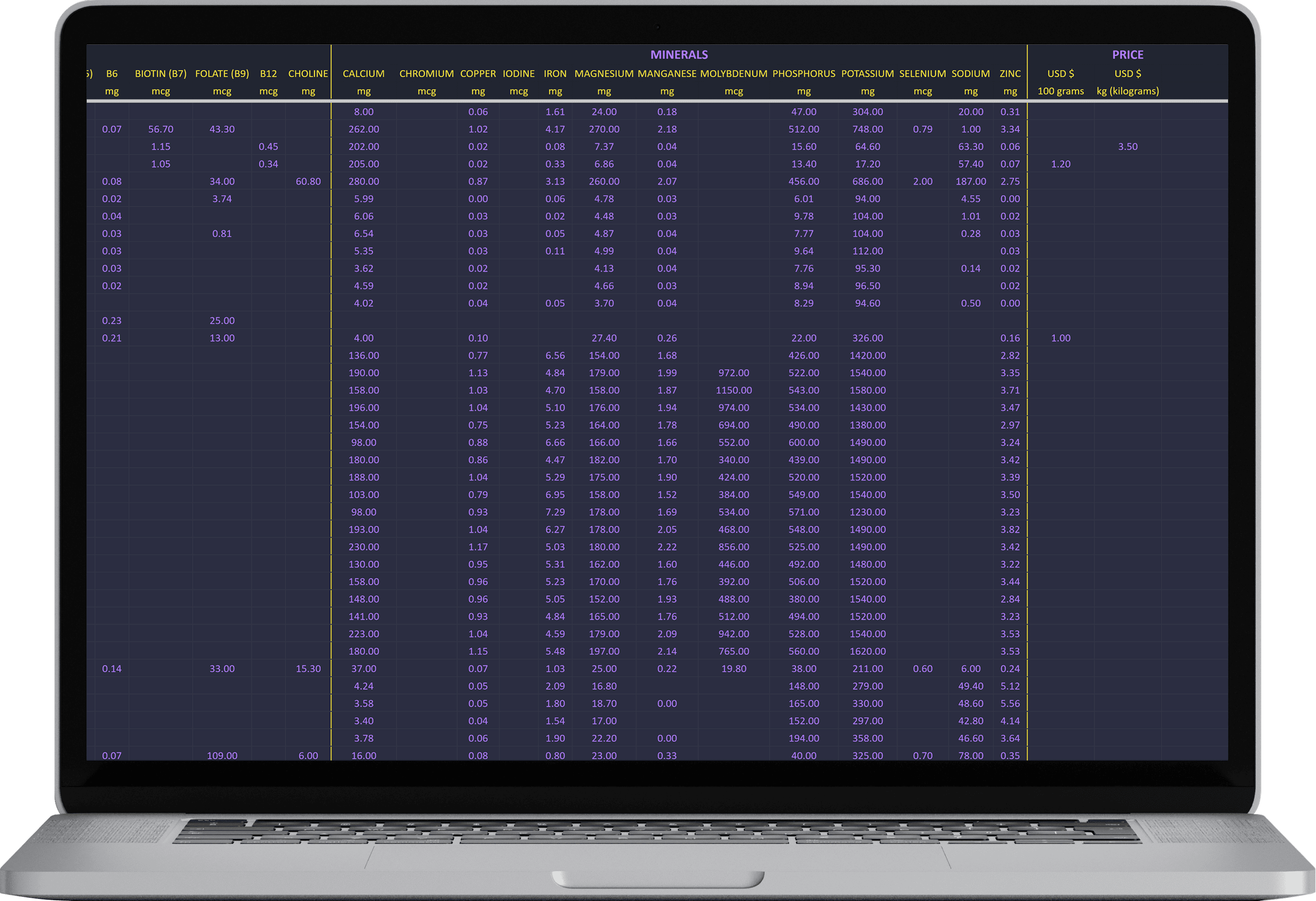
Task: Select the MOLYBDENUM column header
Action: pyautogui.click(x=734, y=73)
